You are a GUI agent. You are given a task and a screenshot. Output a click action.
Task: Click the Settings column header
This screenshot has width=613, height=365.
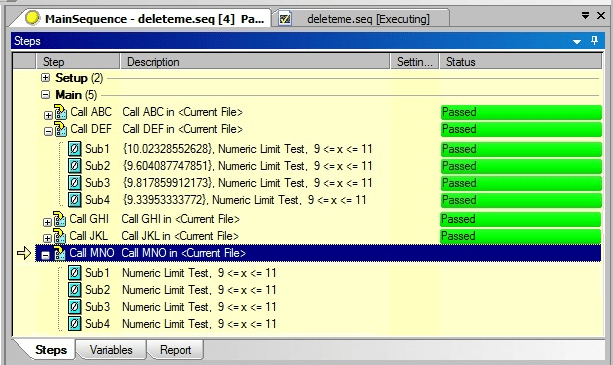click(x=415, y=62)
